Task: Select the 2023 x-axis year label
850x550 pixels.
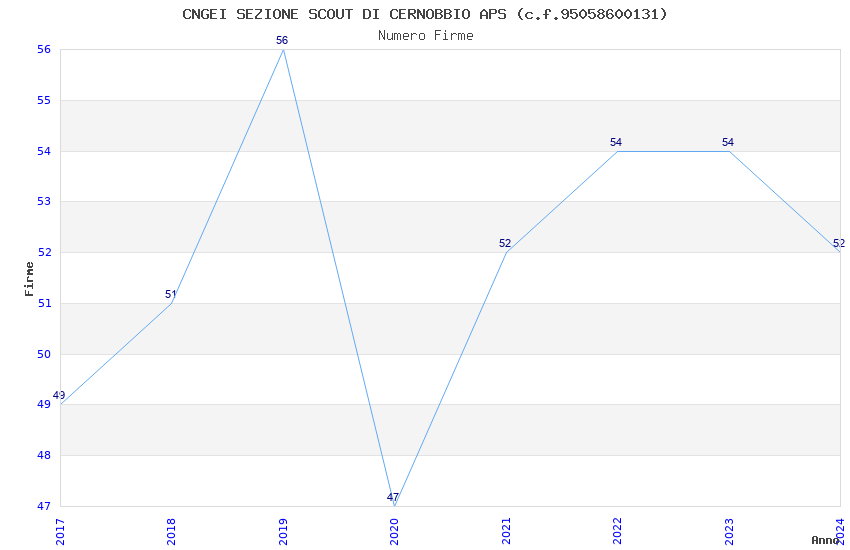Action: pos(729,532)
